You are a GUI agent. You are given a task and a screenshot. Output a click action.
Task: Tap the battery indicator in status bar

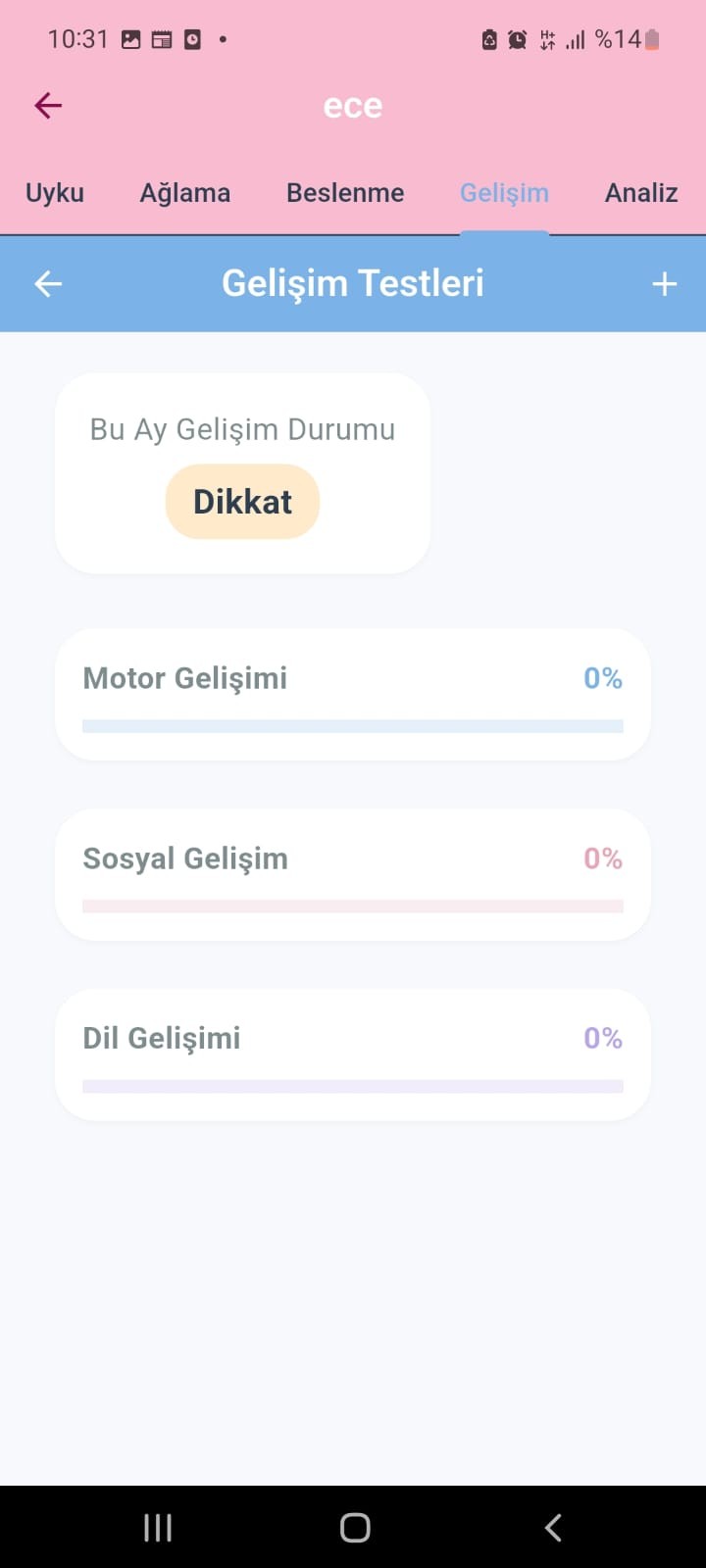click(652, 40)
